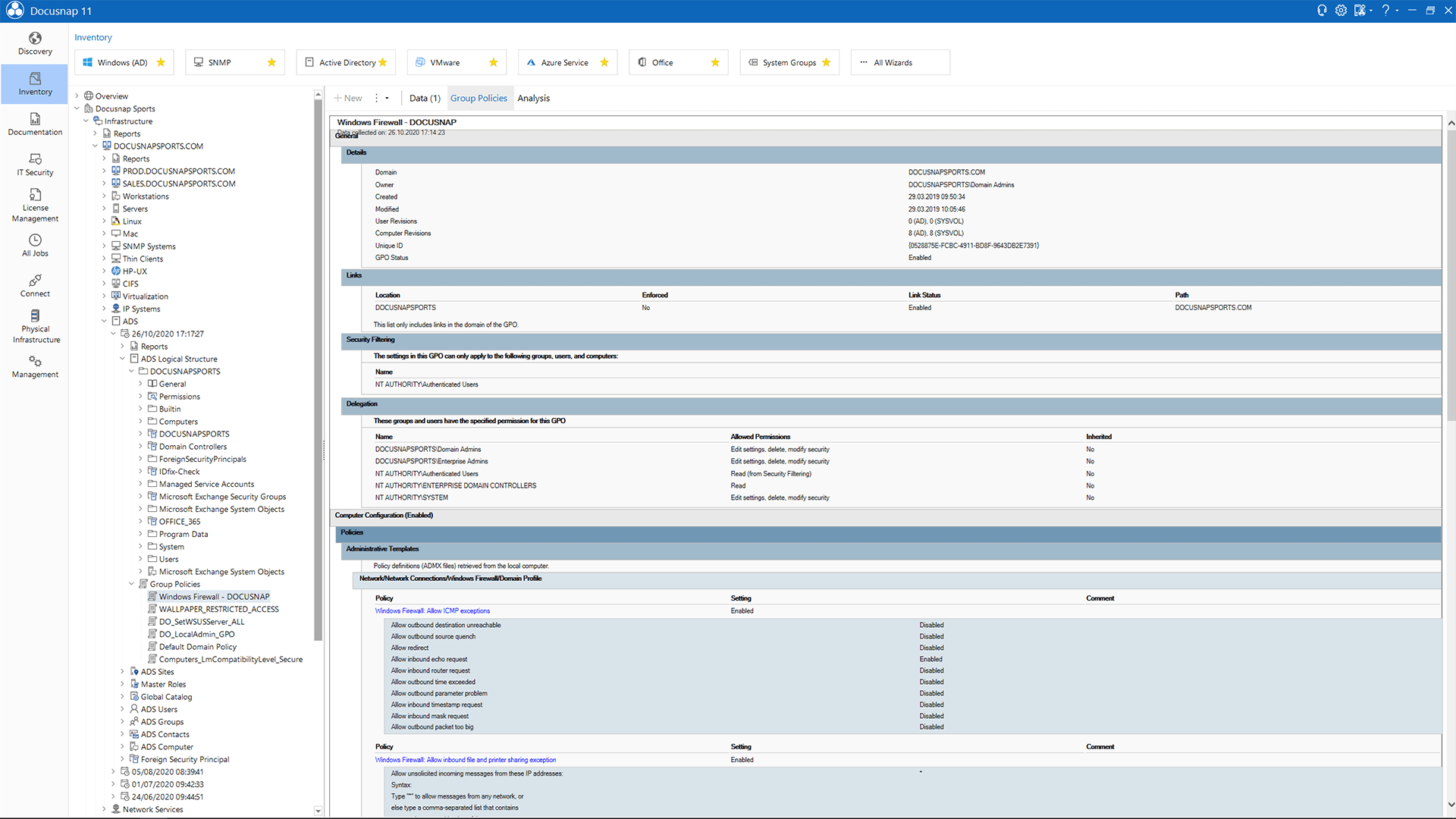Expand the ADS Sites node

pyautogui.click(x=122, y=672)
